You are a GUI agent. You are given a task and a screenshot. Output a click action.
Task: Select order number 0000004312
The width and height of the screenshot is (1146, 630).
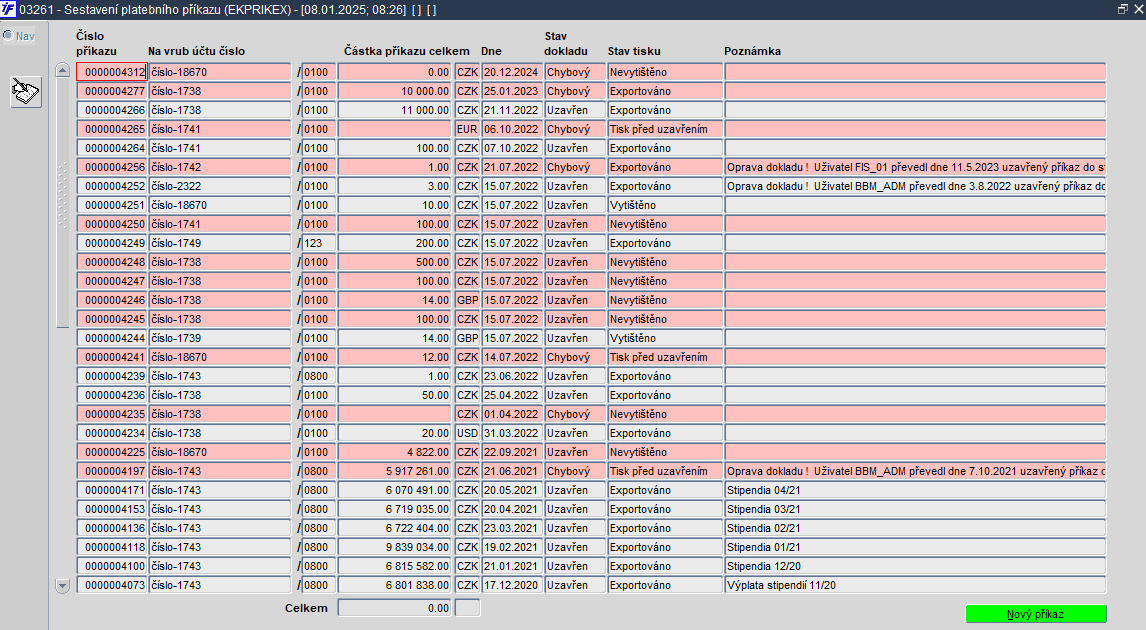click(x=112, y=72)
